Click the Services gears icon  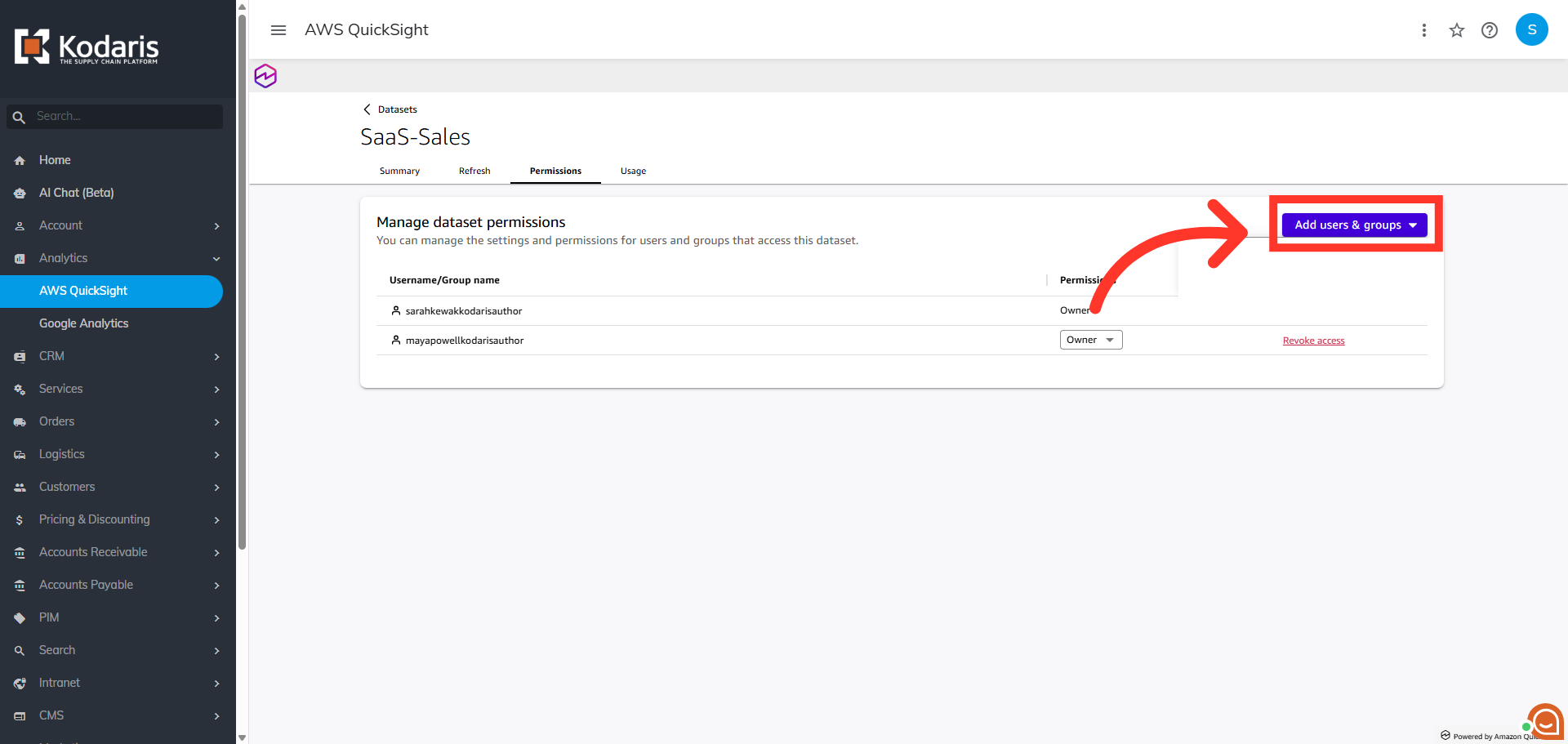(20, 390)
